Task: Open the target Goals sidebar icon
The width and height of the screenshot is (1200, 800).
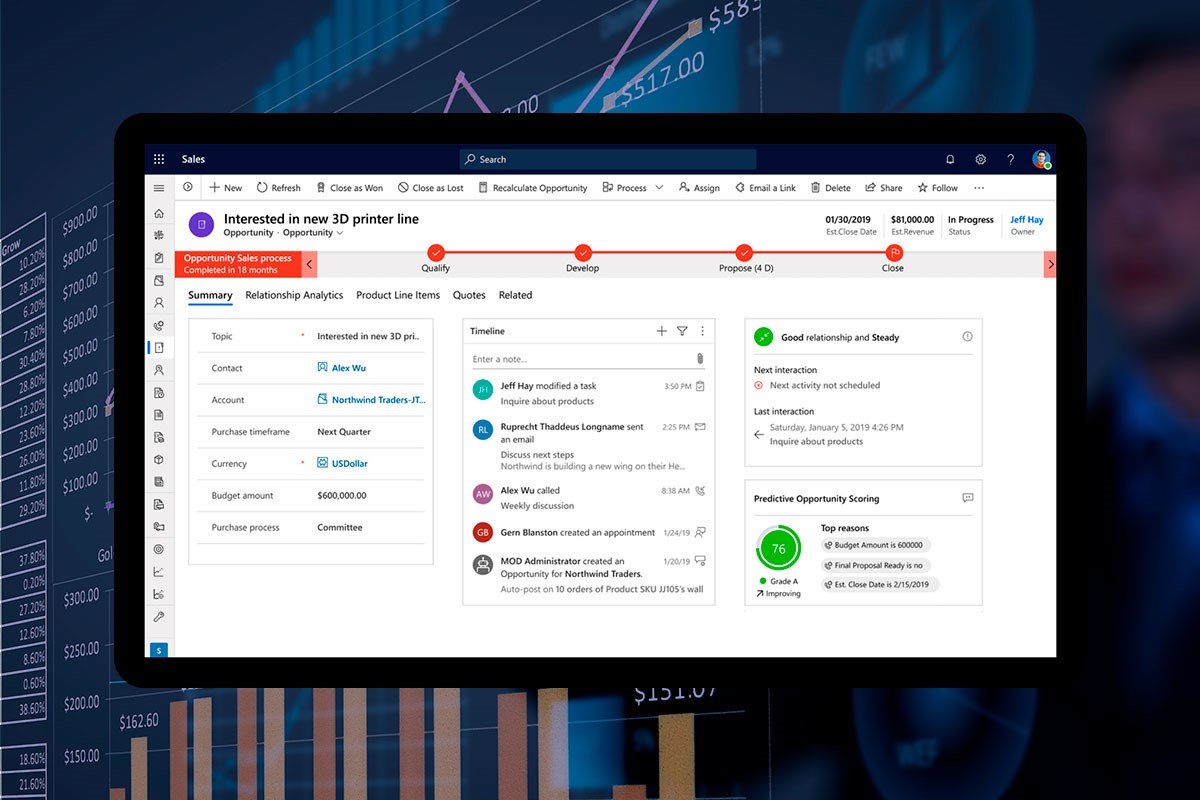Action: click(x=159, y=549)
